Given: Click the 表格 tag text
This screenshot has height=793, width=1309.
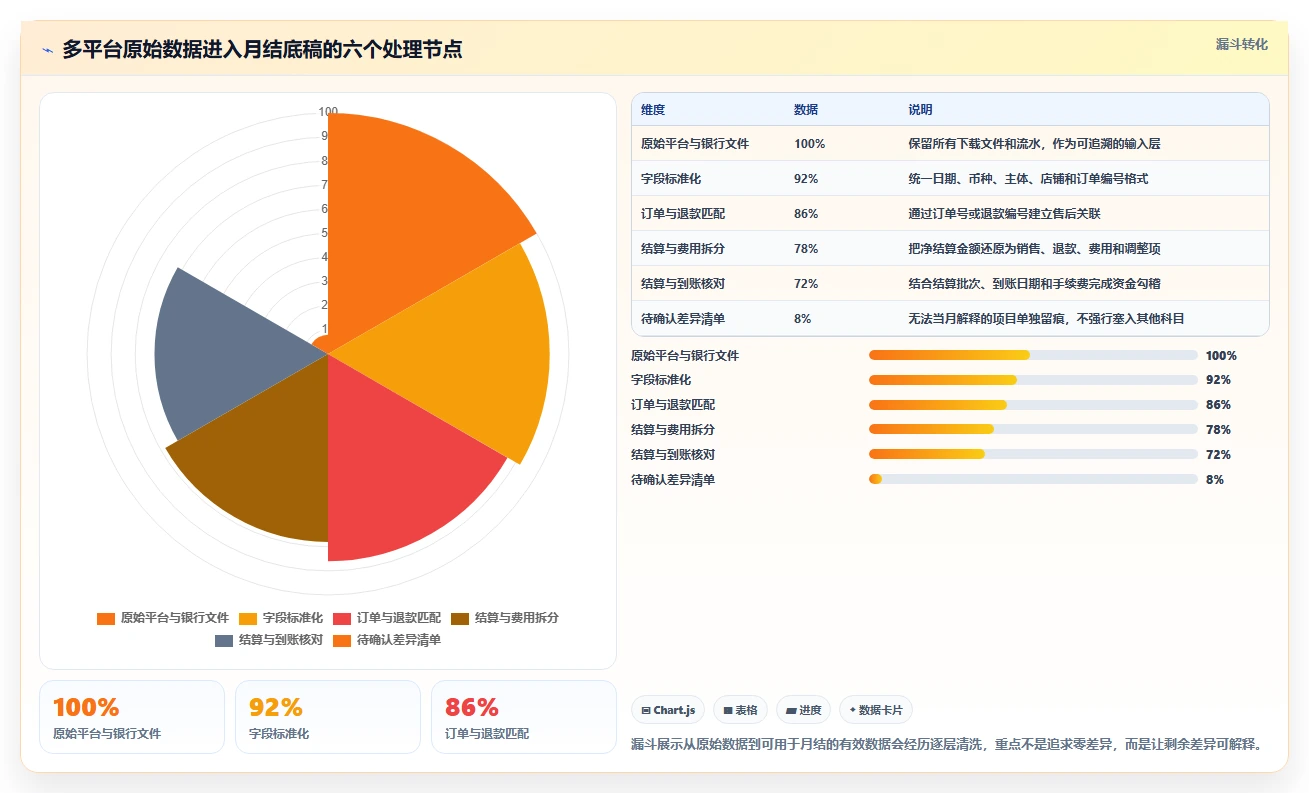Looking at the screenshot, I should coord(746,710).
